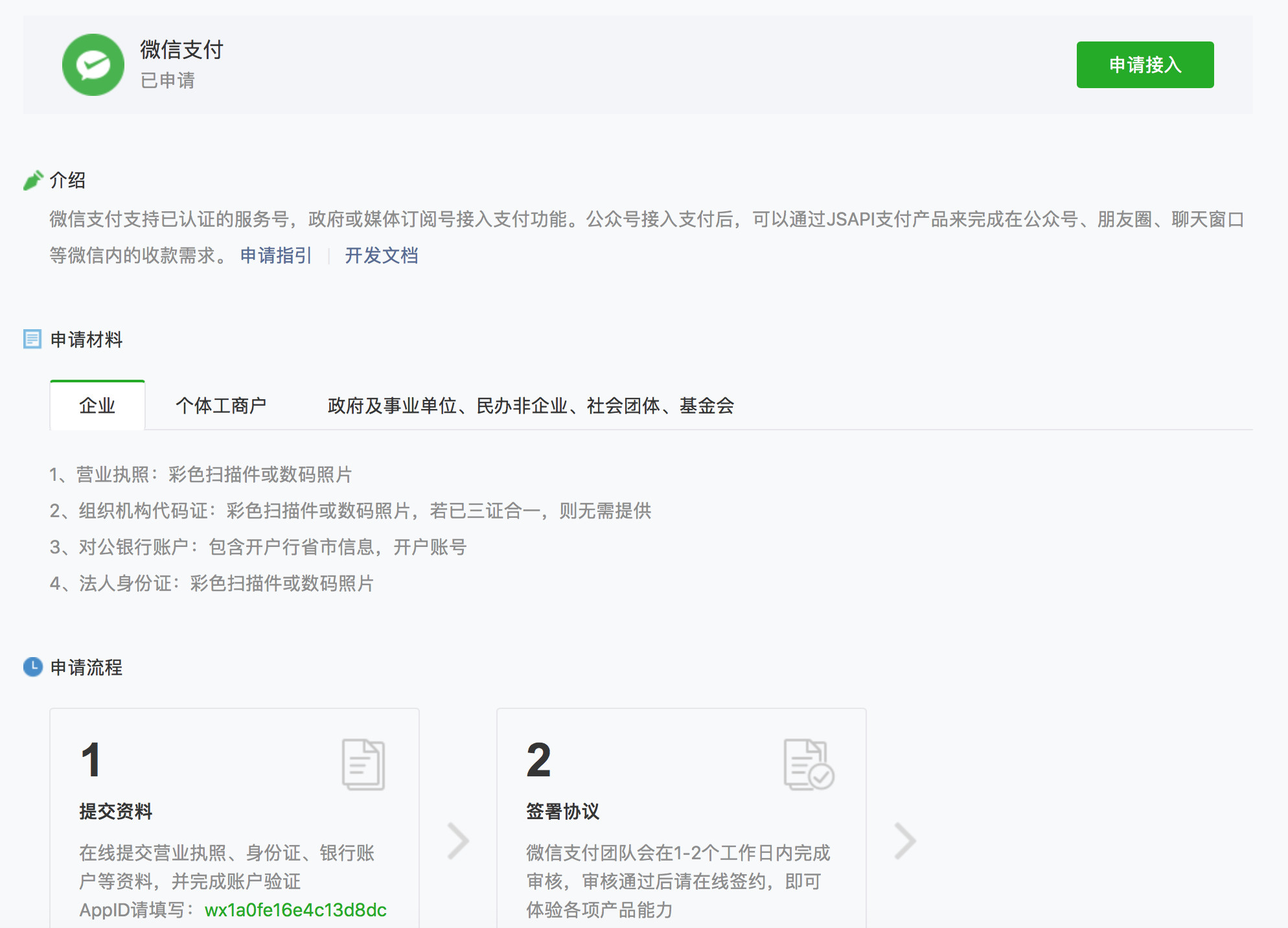The image size is (1288, 928).
Task: Click the 提交资料 step heading
Action: 116,811
